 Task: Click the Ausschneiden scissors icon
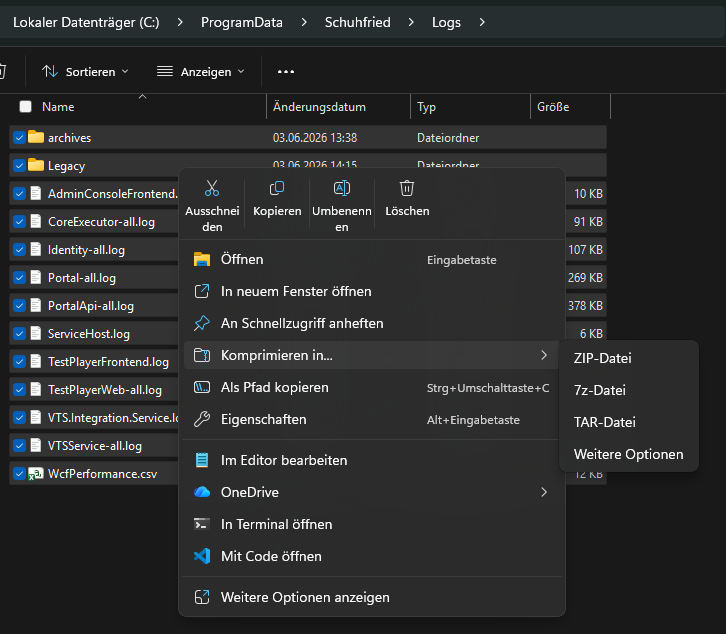click(212, 188)
